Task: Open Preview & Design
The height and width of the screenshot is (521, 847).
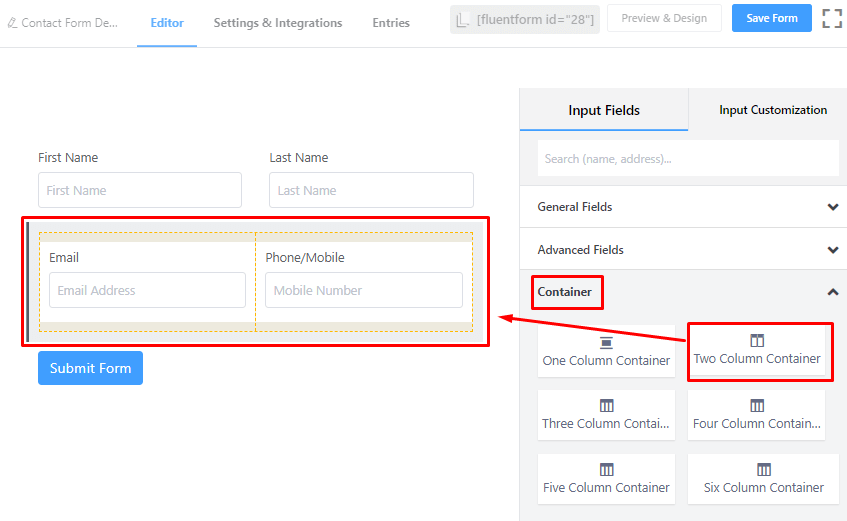Action: click(x=664, y=19)
